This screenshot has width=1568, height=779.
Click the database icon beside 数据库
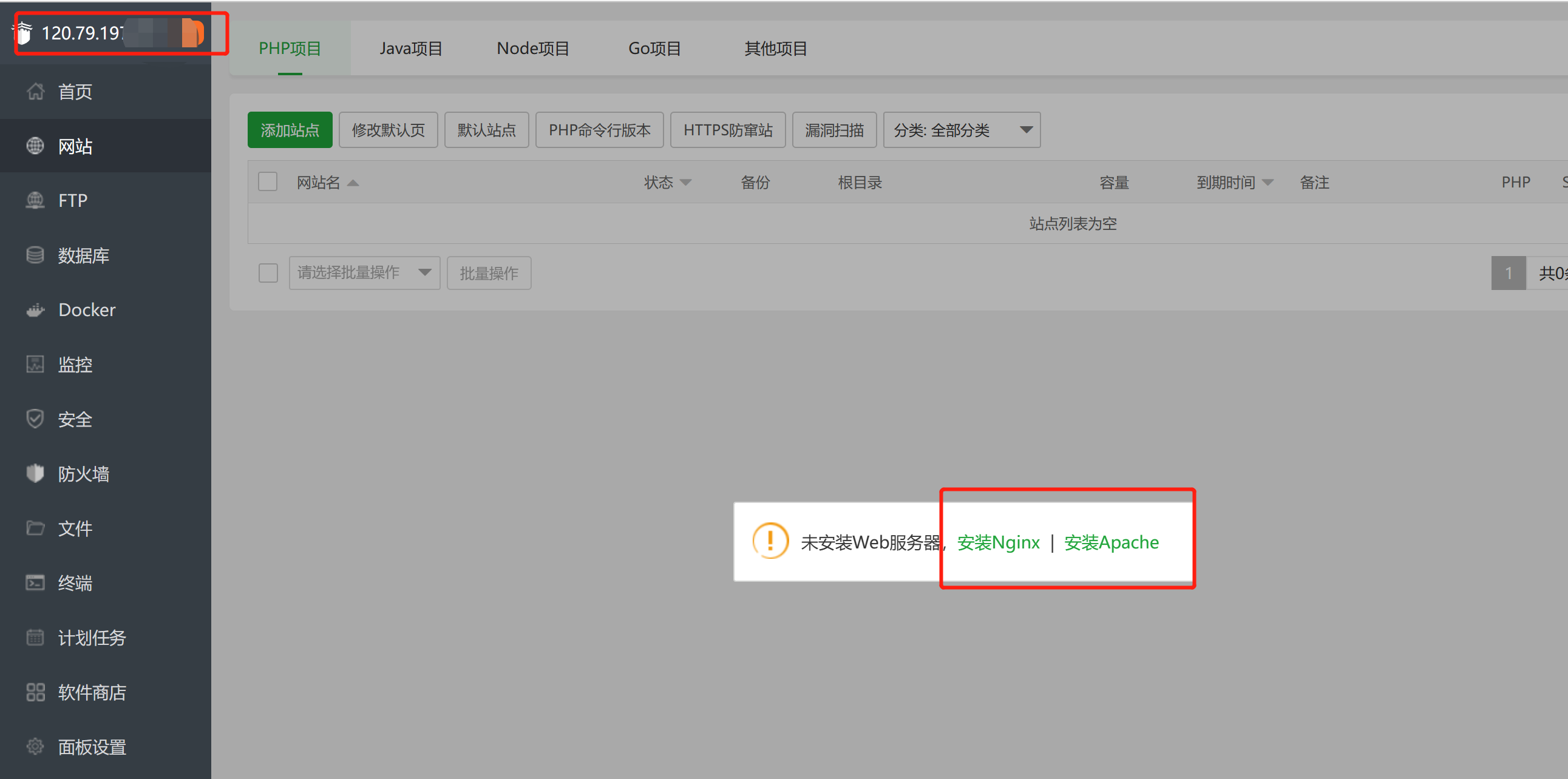(35, 255)
